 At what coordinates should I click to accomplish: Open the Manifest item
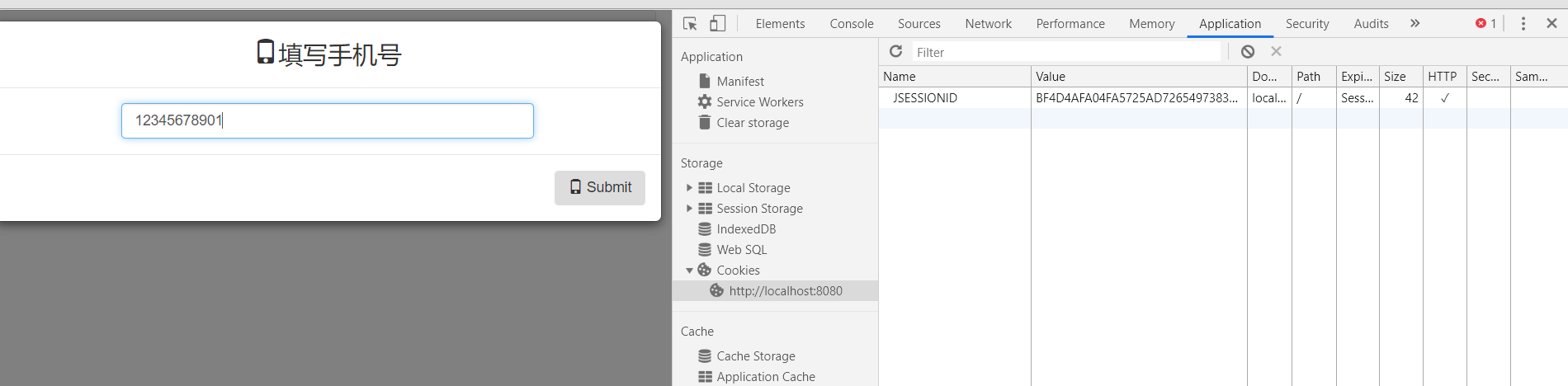pos(739,82)
